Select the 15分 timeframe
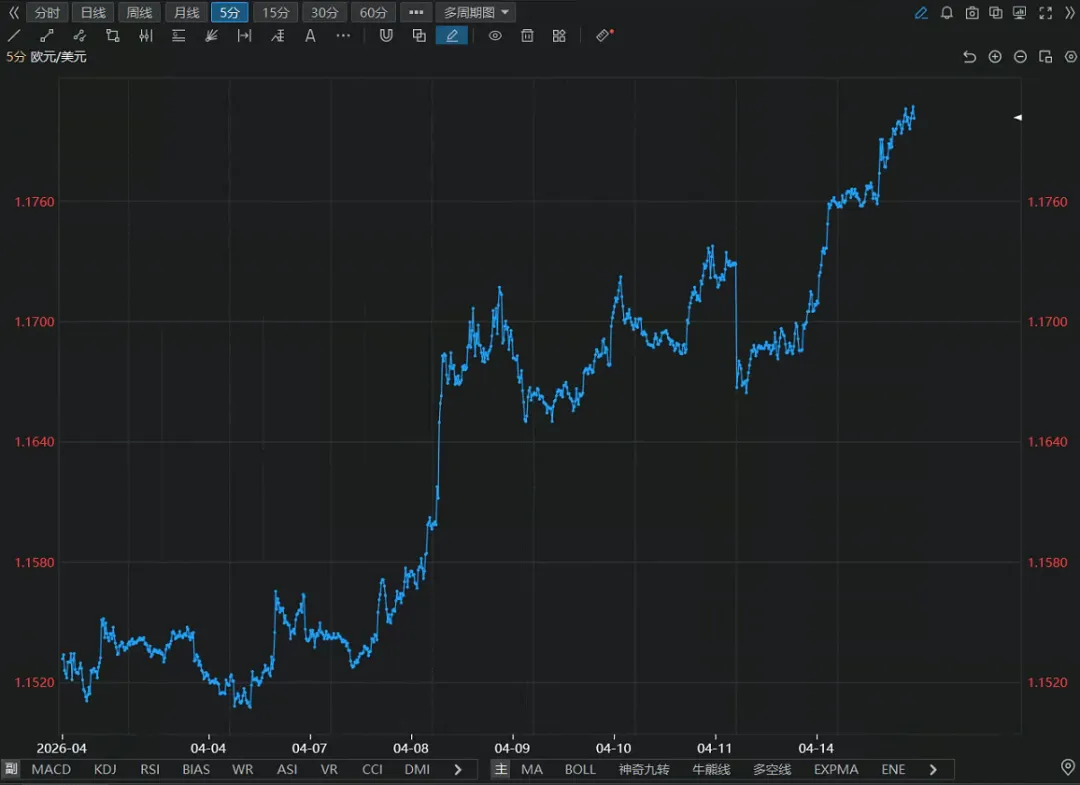Image resolution: width=1080 pixels, height=785 pixels. tap(276, 12)
